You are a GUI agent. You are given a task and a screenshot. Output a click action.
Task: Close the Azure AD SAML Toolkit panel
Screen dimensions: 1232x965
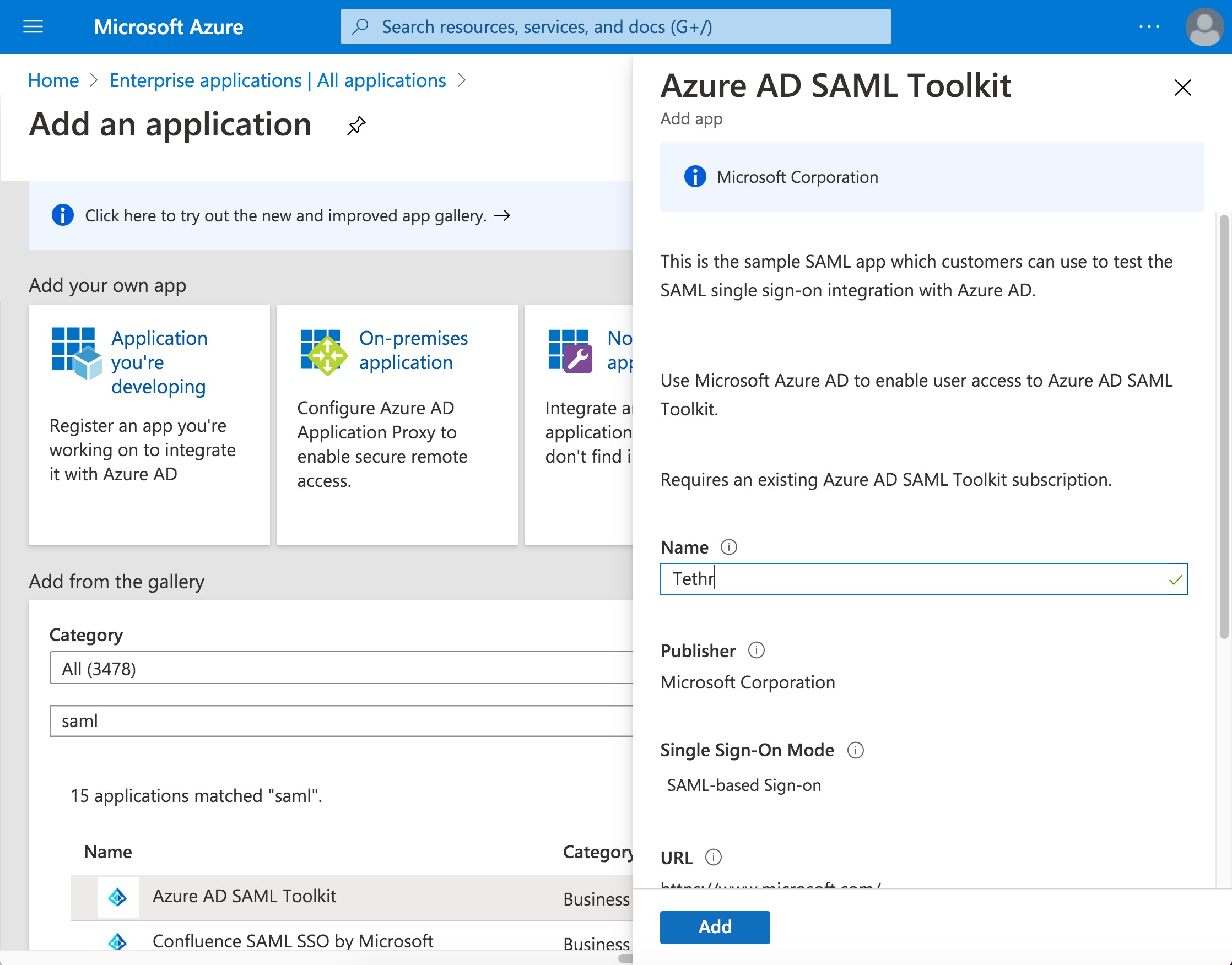[1182, 88]
